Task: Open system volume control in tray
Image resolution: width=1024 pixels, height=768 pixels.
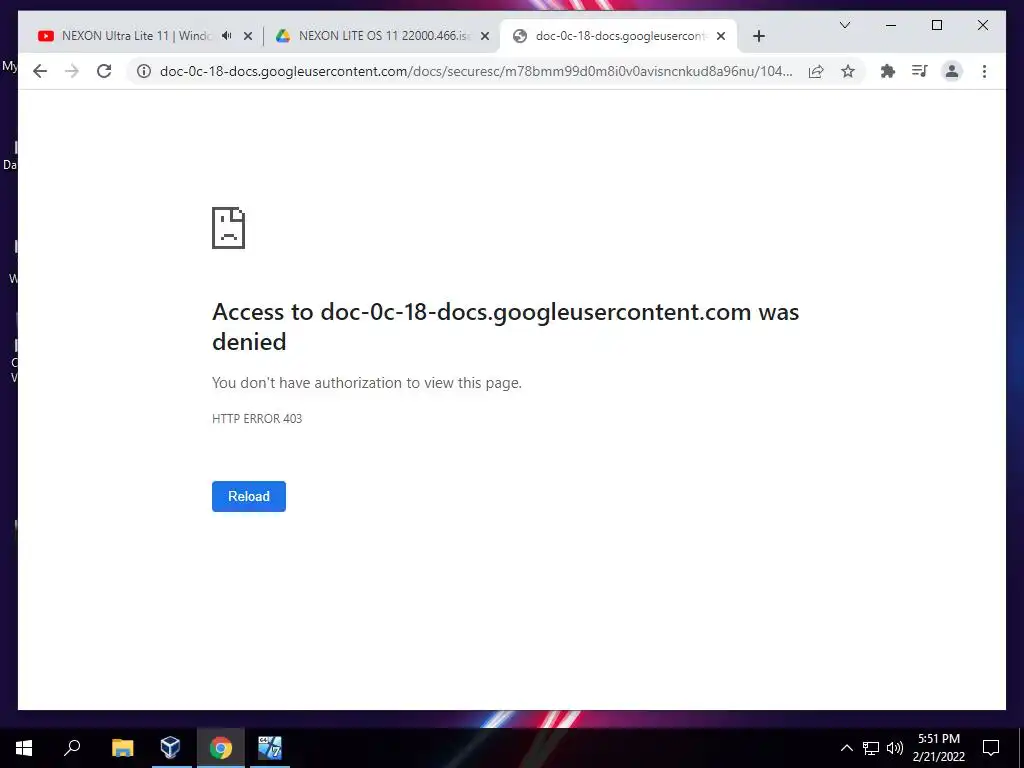Action: (x=895, y=748)
